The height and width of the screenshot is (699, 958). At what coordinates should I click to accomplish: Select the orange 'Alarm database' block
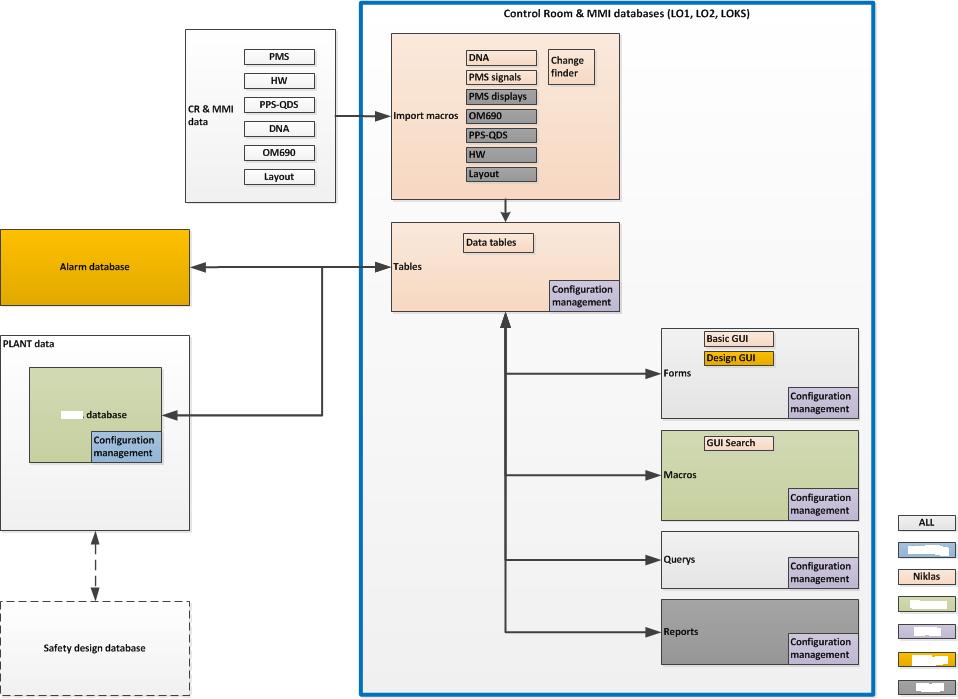[95, 267]
